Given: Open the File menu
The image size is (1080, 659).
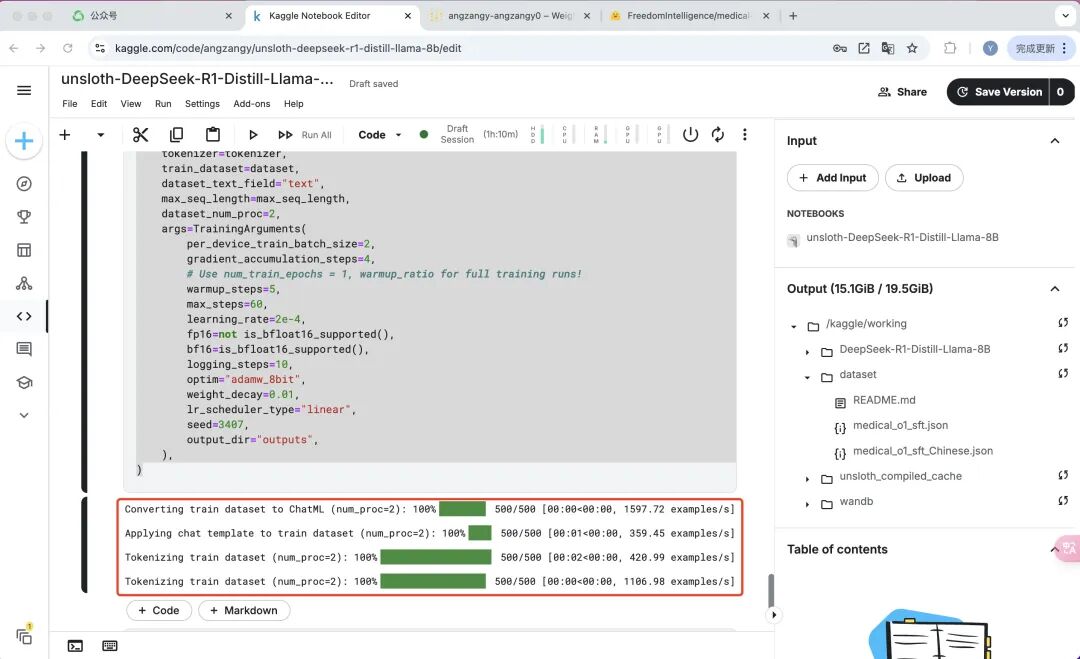Looking at the screenshot, I should click(x=70, y=104).
